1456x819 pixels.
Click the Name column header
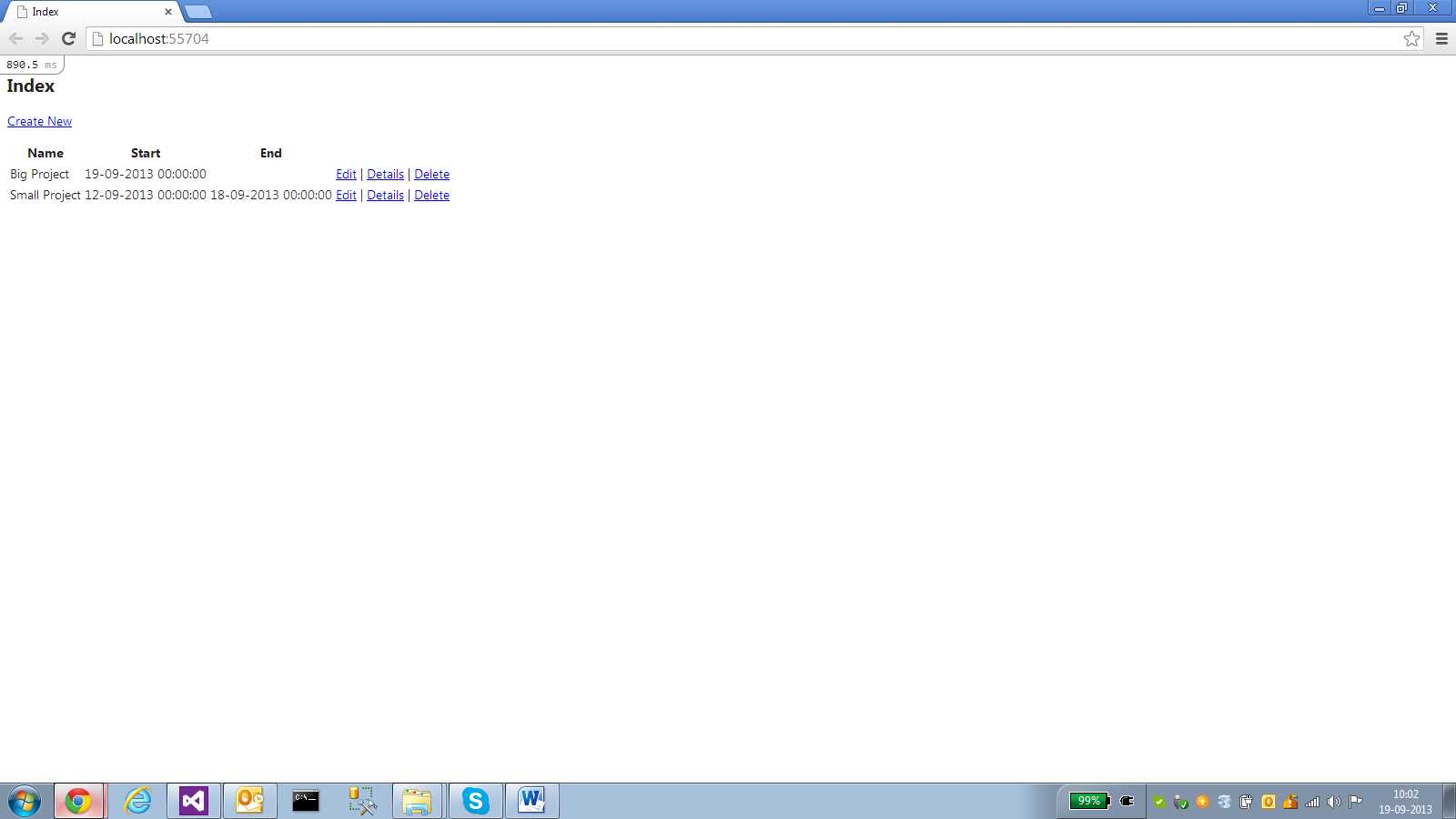click(x=45, y=153)
